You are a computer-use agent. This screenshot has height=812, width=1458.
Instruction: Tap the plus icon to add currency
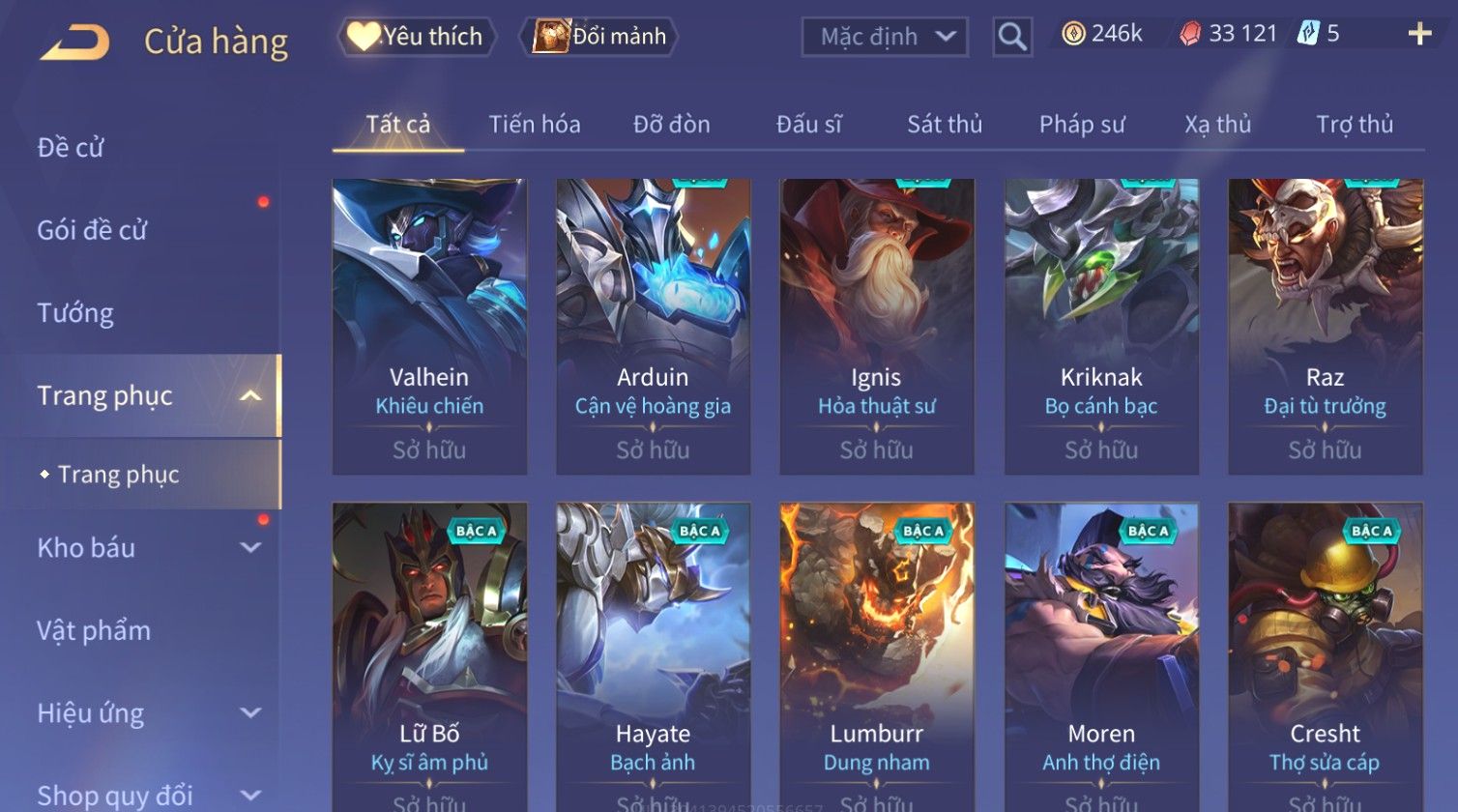coord(1419,34)
